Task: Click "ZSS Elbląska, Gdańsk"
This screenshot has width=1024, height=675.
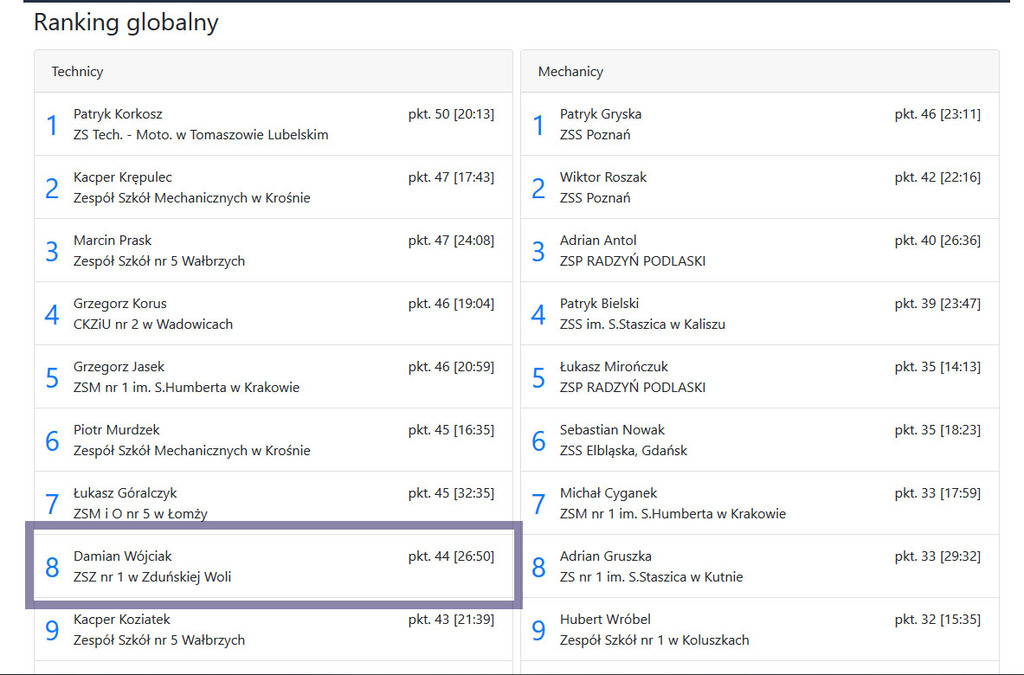Action: (x=624, y=451)
